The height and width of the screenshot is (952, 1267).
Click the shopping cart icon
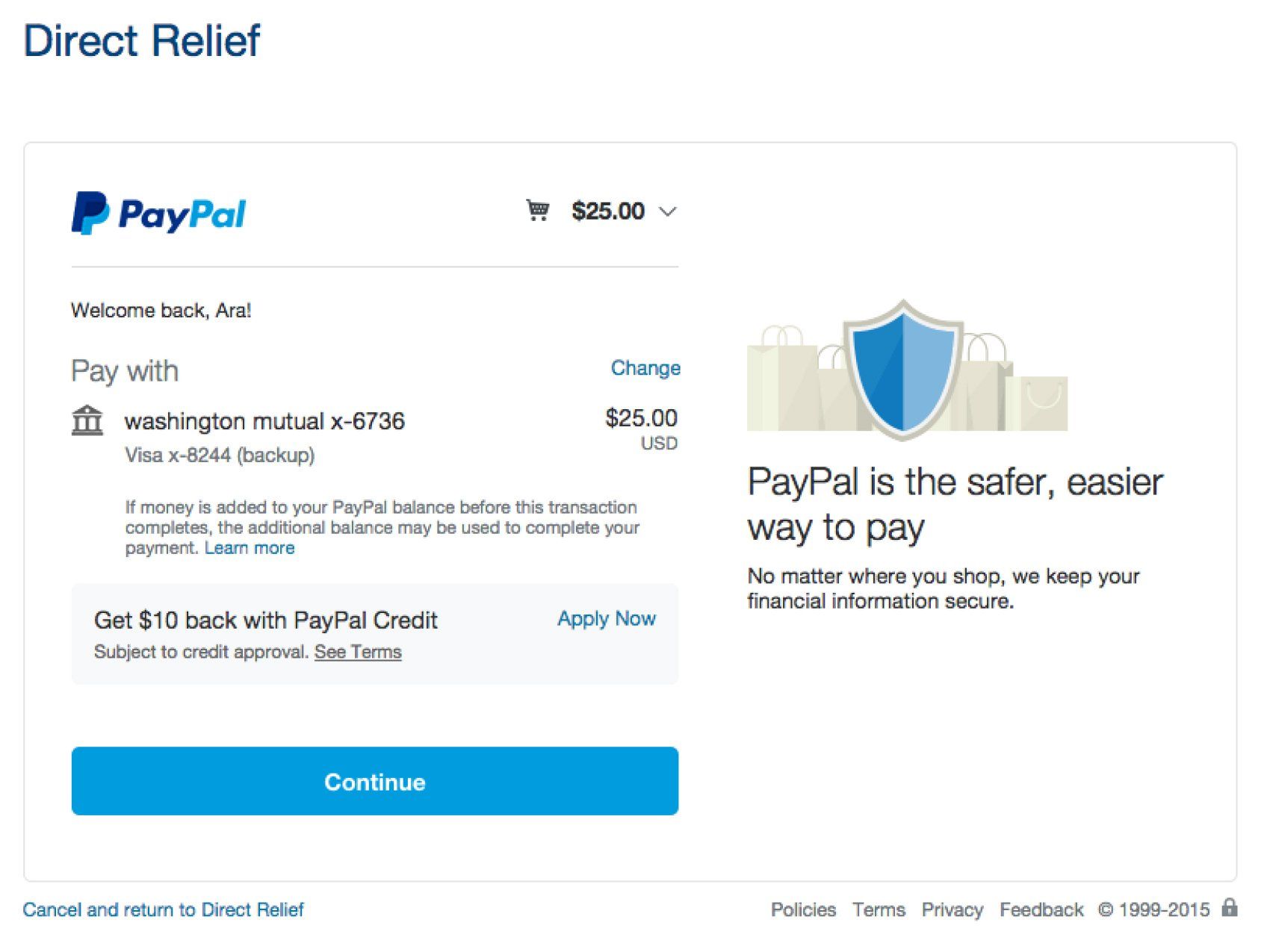[x=537, y=211]
